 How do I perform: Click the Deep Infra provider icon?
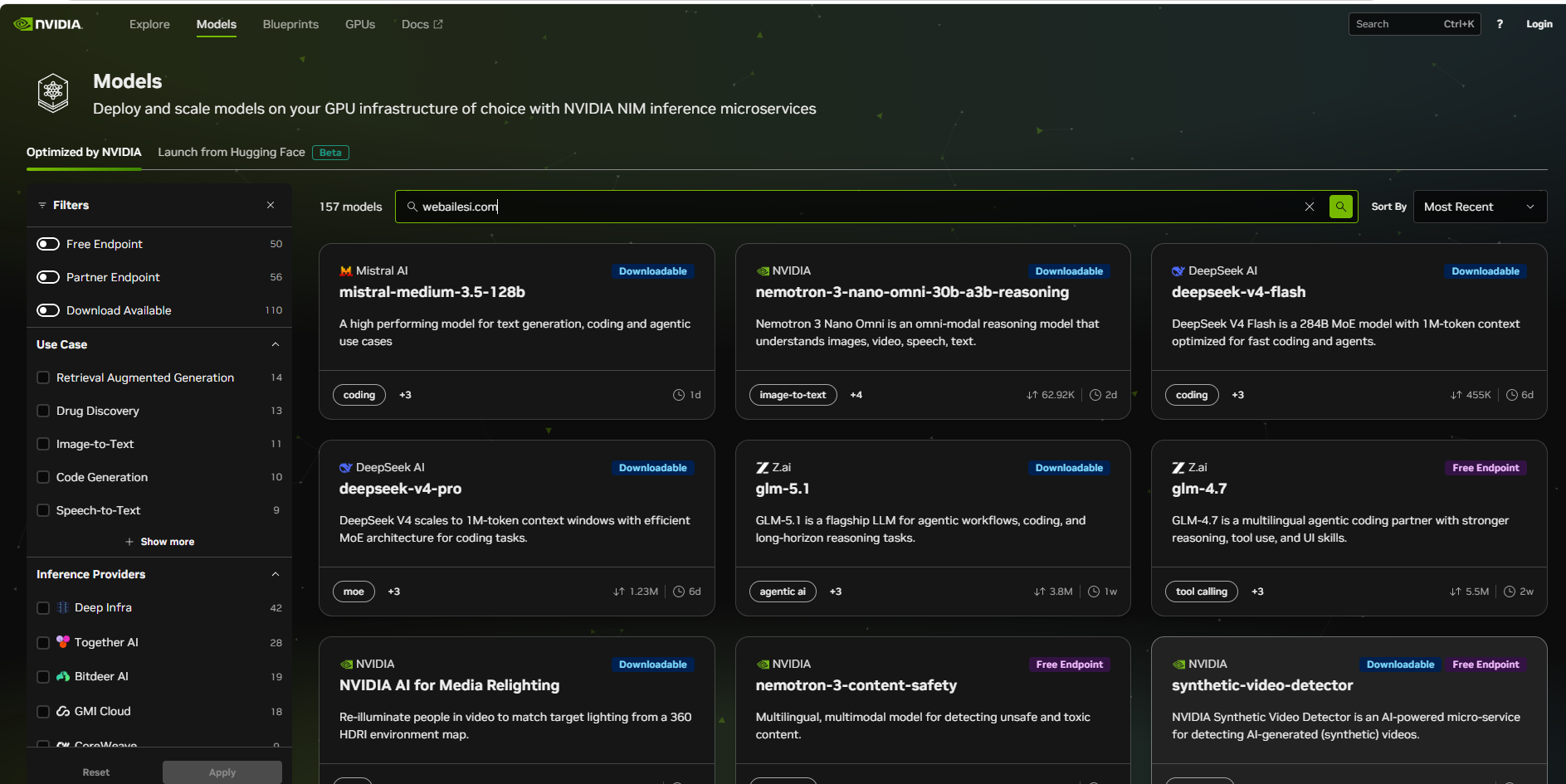tap(63, 607)
